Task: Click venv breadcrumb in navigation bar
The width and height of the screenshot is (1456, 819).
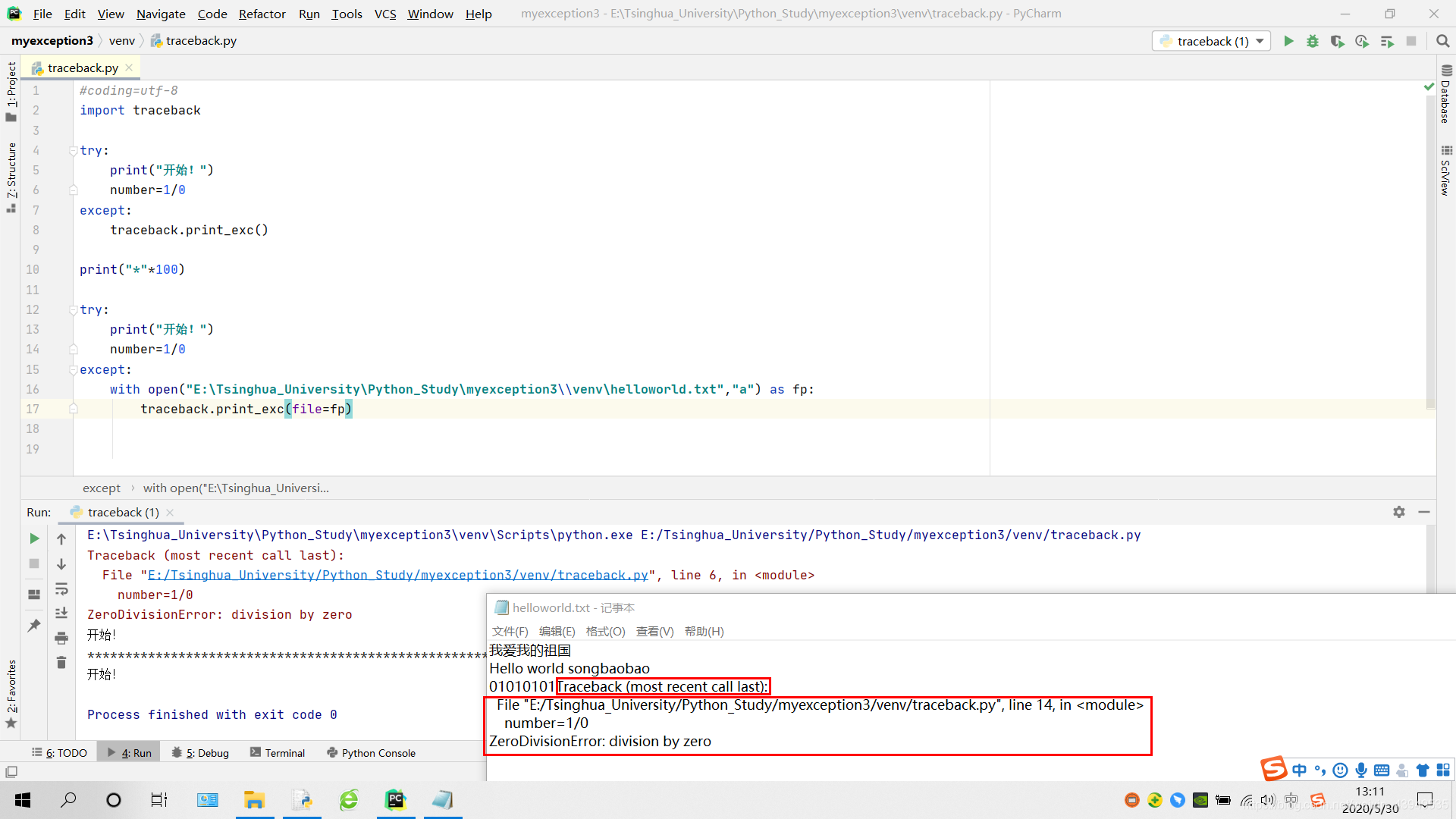Action: pos(121,40)
